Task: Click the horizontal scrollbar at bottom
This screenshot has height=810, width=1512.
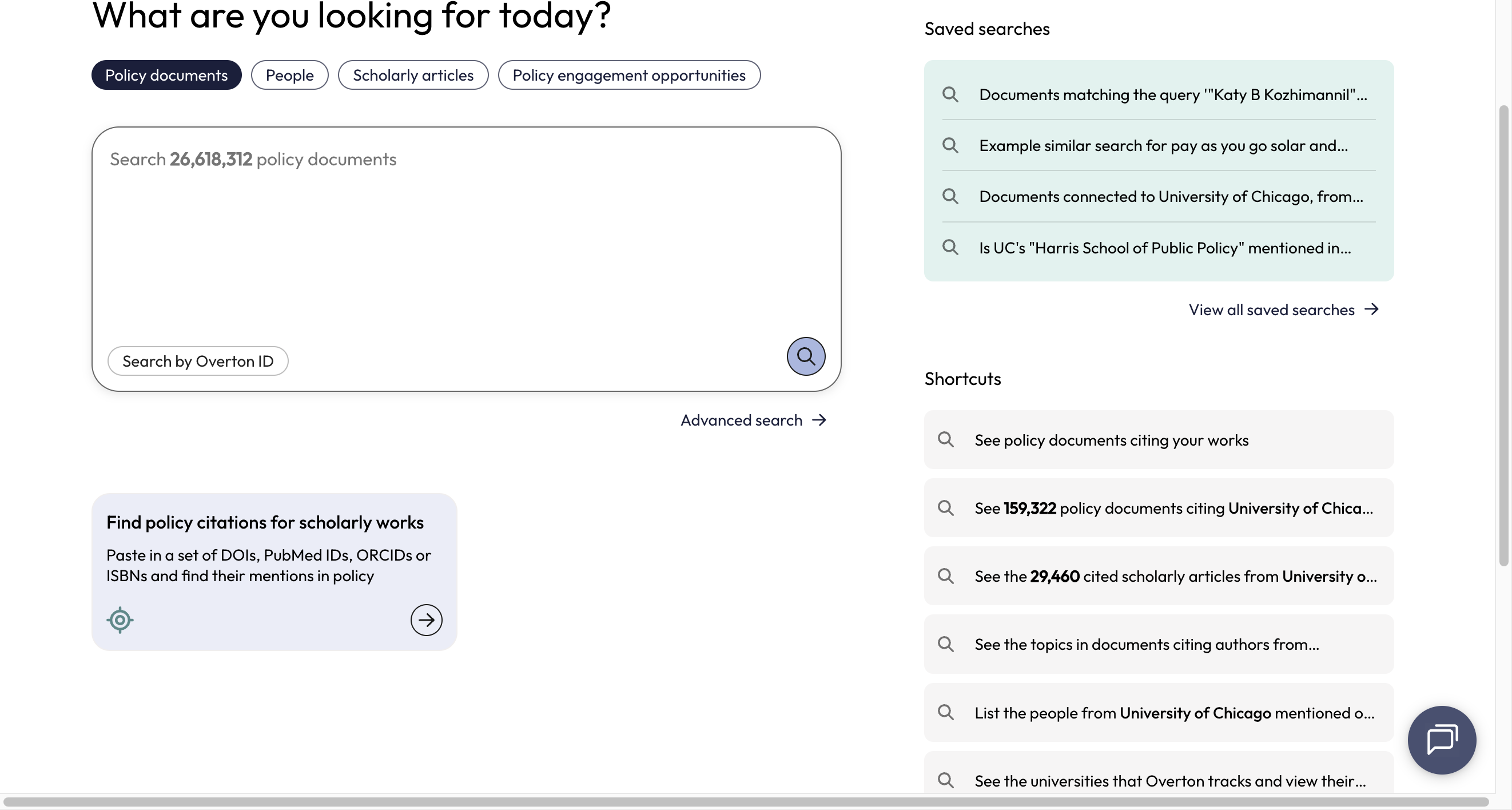Action: pos(746,801)
